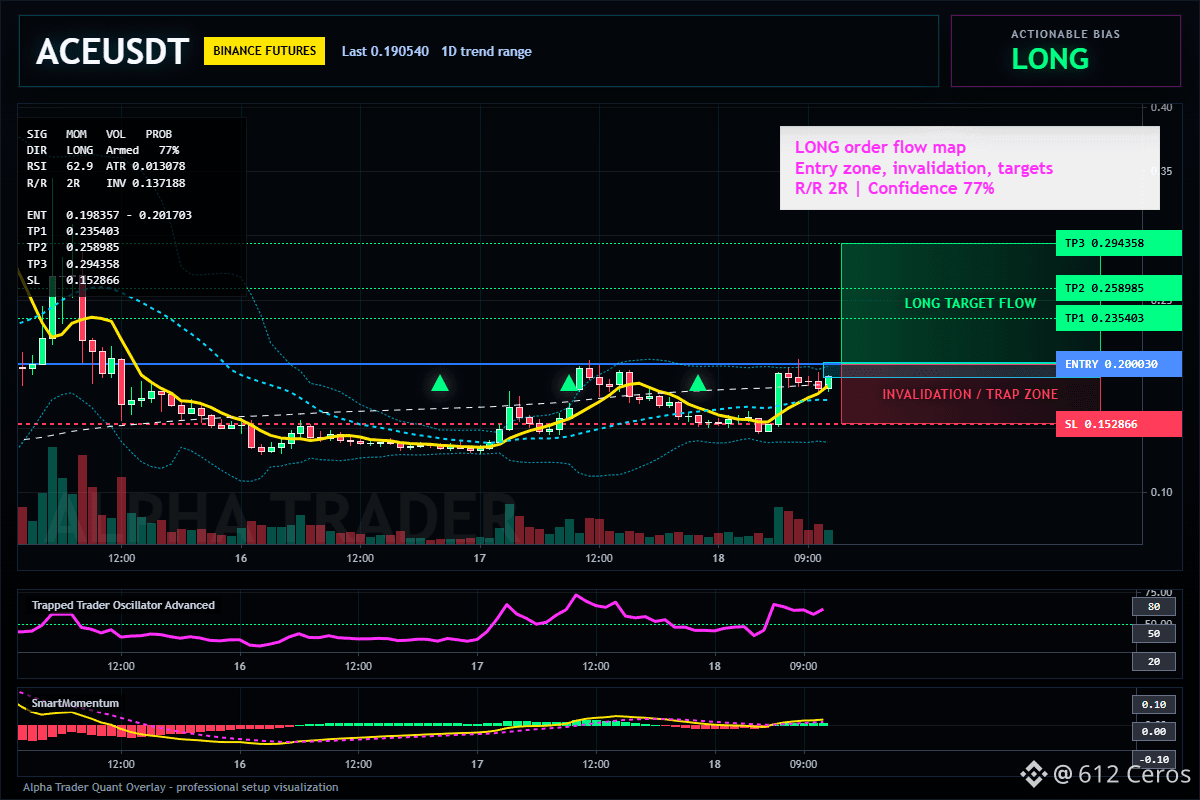The image size is (1200, 800).
Task: Click the red SL 0.152866 price tag
Action: tap(1118, 424)
